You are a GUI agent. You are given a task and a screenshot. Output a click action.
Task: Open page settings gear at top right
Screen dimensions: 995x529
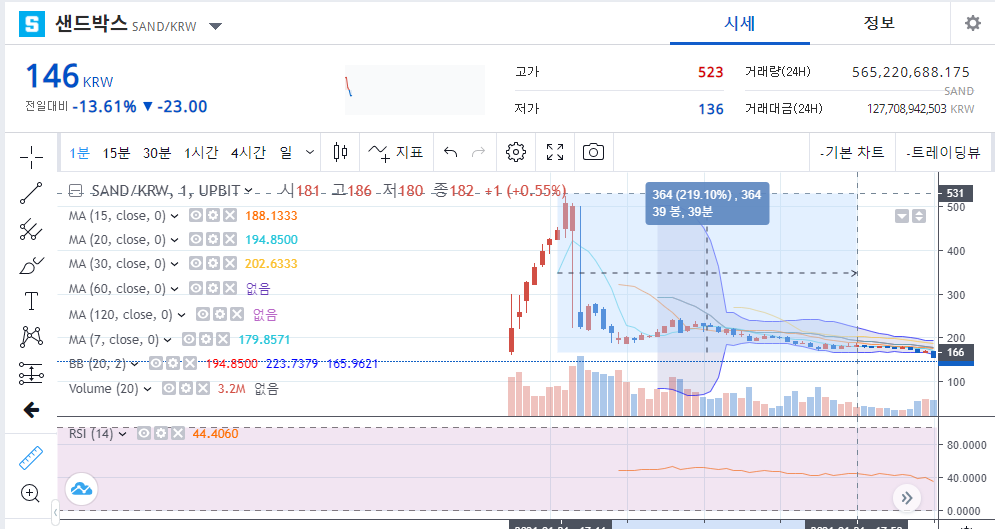(x=972, y=23)
